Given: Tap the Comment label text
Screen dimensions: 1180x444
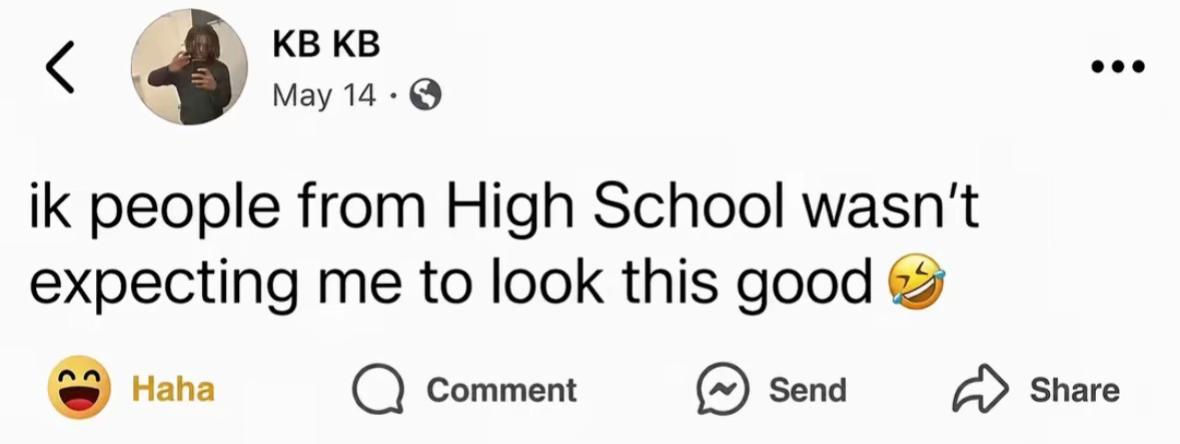Looking at the screenshot, I should 502,391.
